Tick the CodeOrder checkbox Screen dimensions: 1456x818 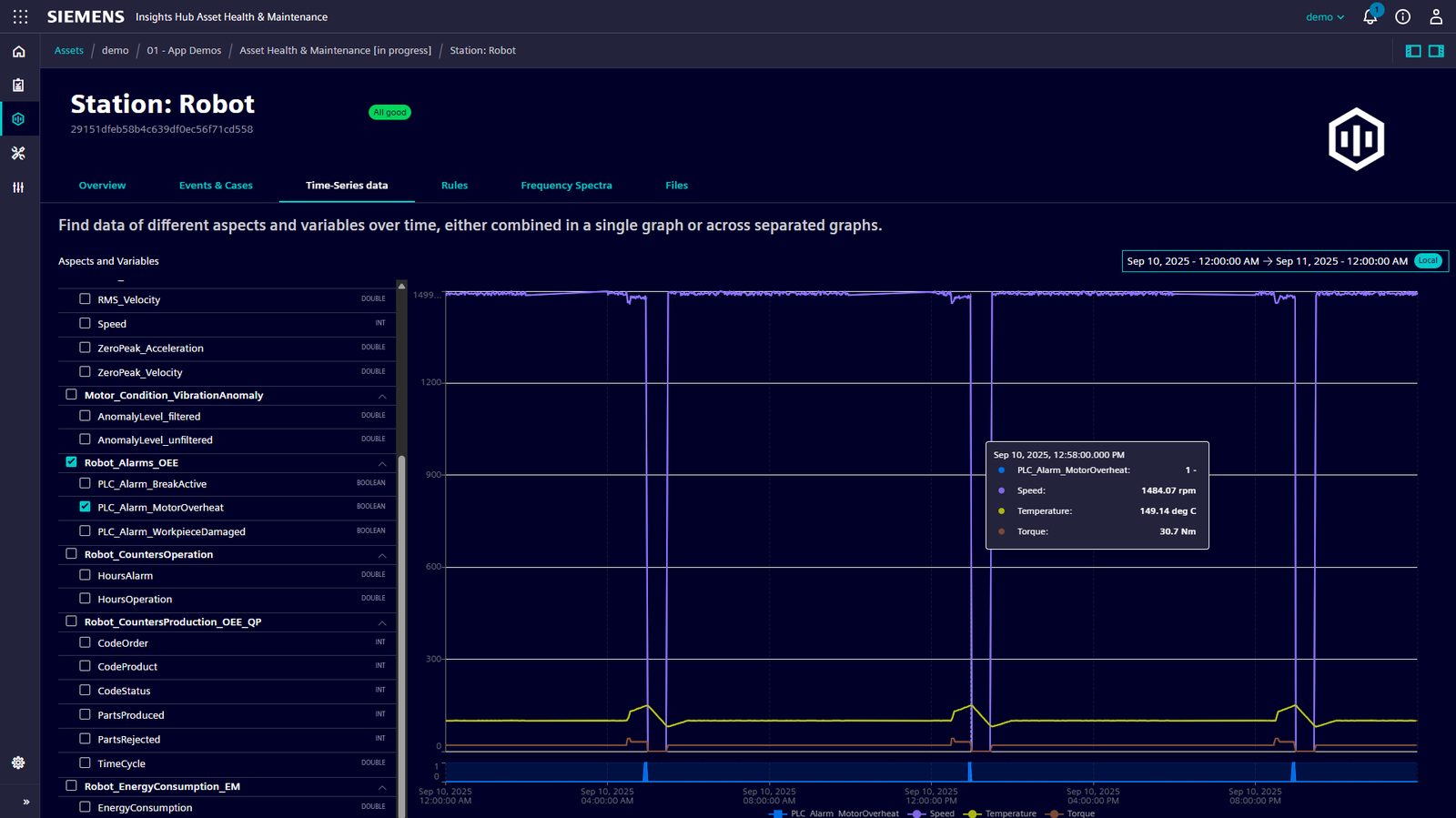coord(85,641)
